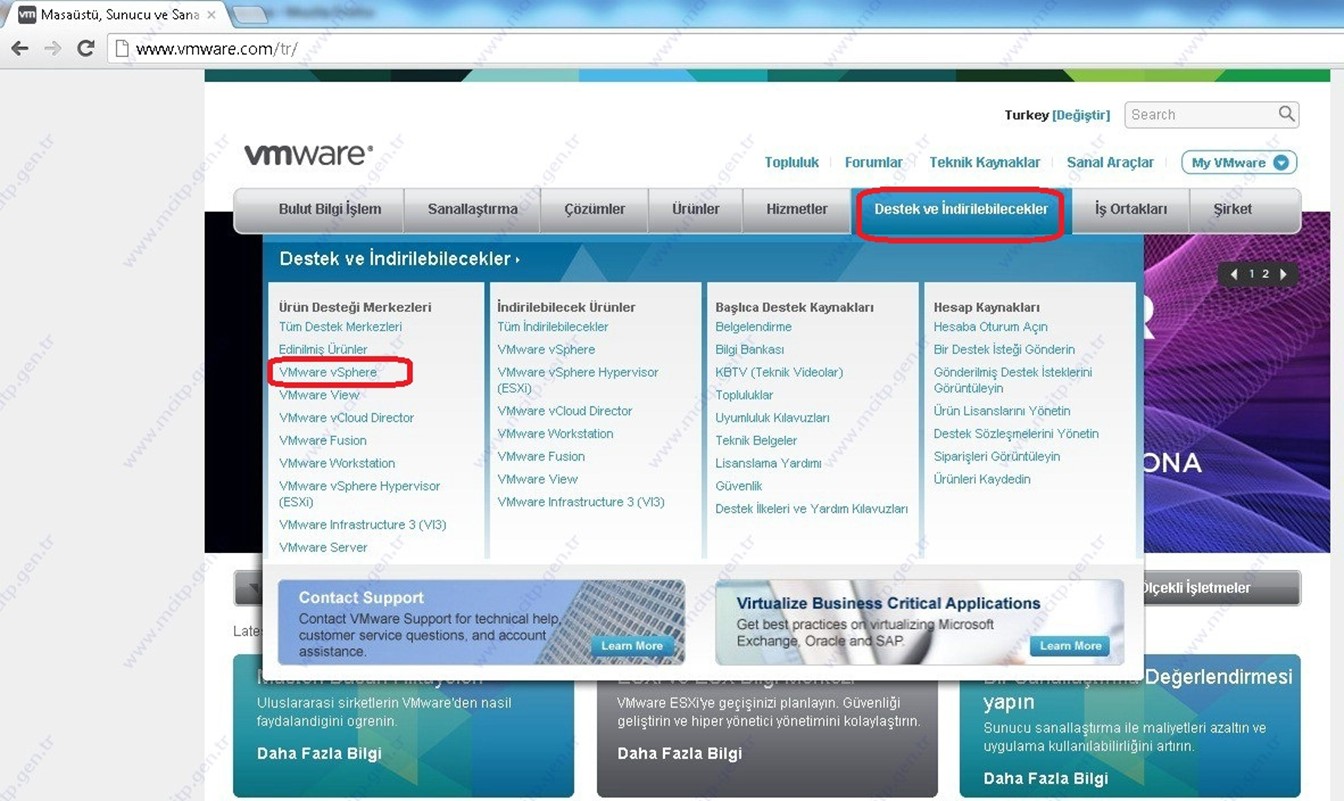Open the Belgelendirme link

coord(753,327)
